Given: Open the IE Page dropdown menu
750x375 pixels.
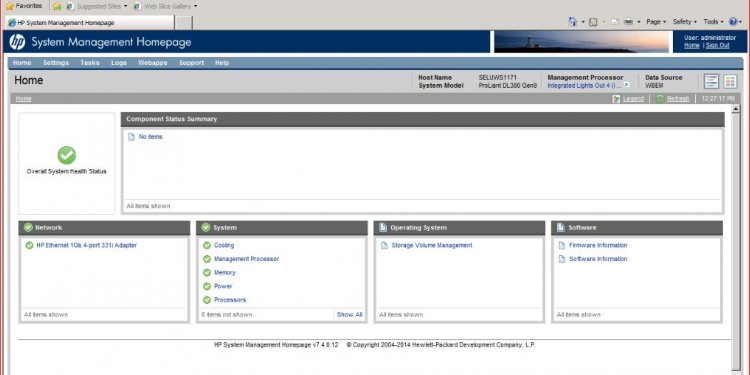Looking at the screenshot, I should tap(656, 22).
